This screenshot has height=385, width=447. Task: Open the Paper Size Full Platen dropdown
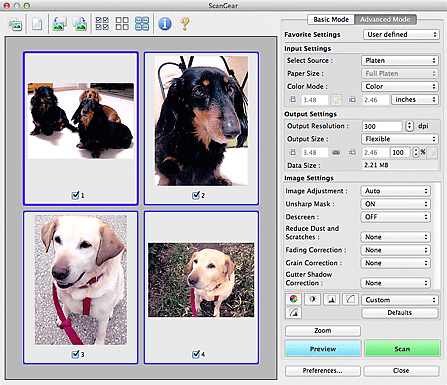400,73
